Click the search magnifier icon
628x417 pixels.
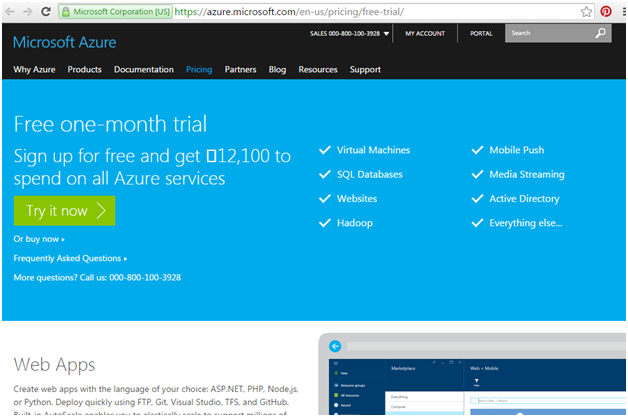(x=600, y=33)
